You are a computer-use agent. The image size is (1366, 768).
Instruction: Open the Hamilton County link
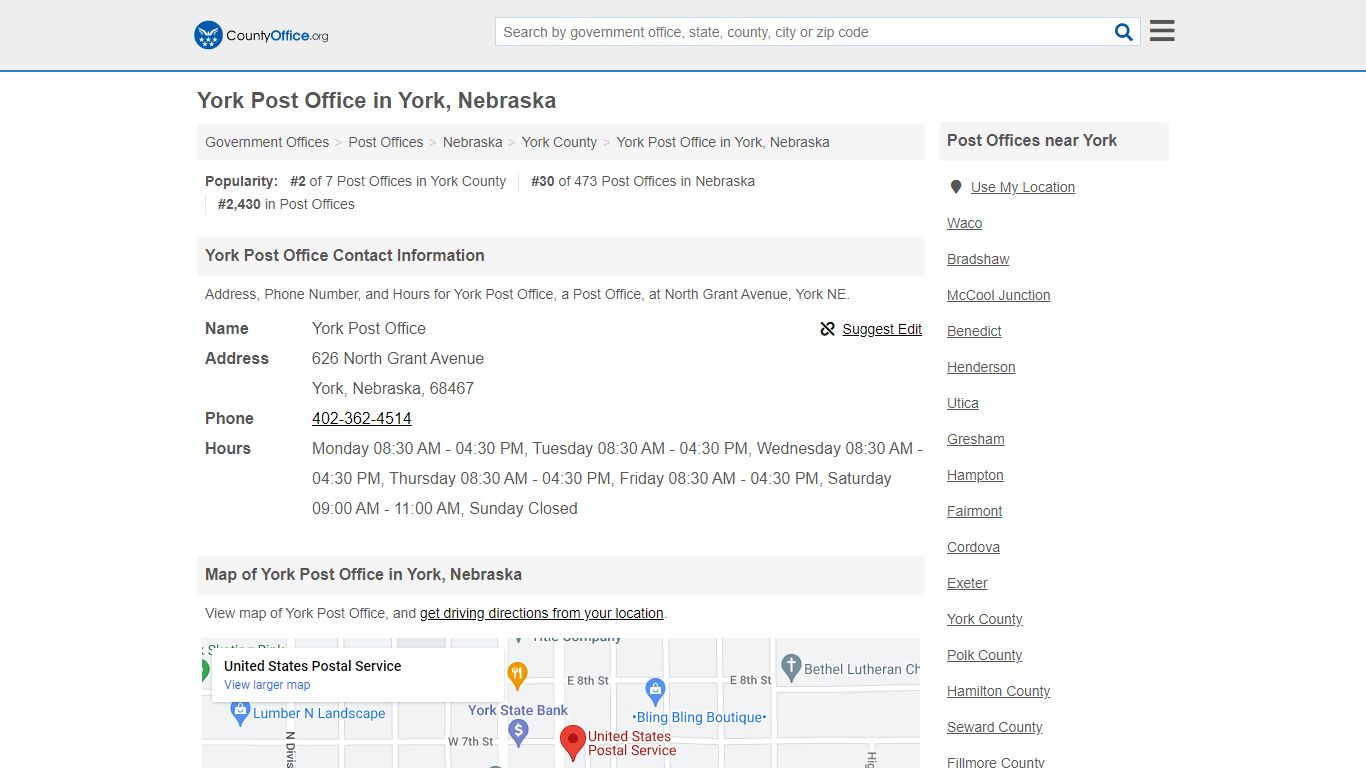pyautogui.click(x=999, y=691)
